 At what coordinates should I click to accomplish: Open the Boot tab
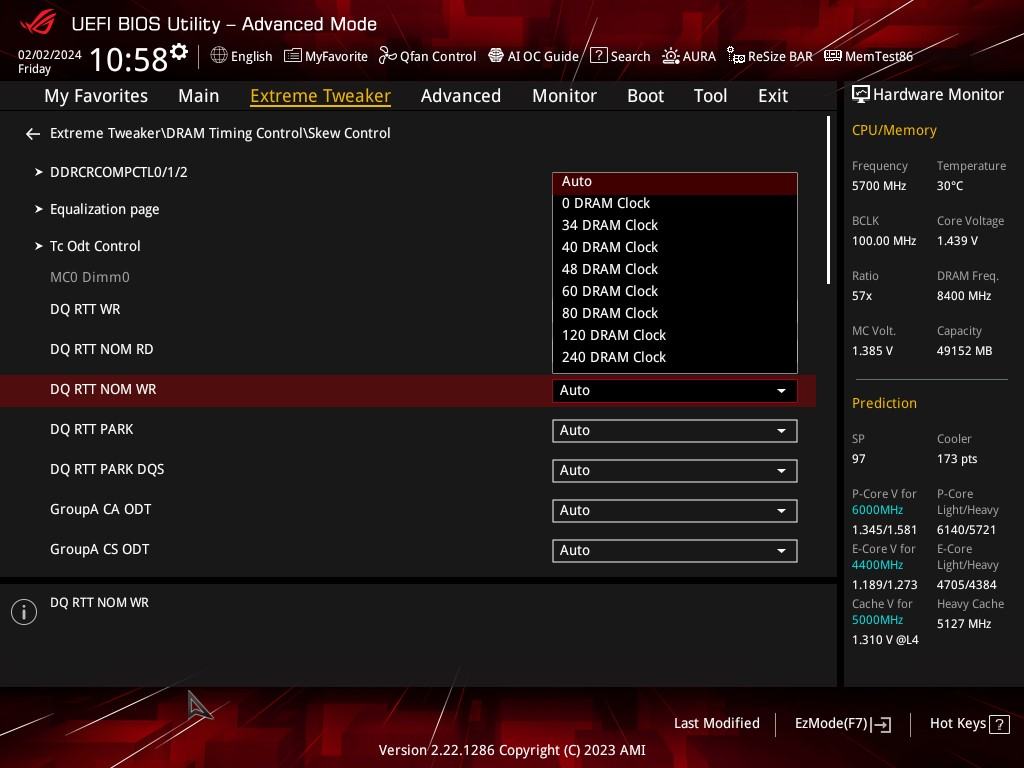pyautogui.click(x=645, y=96)
